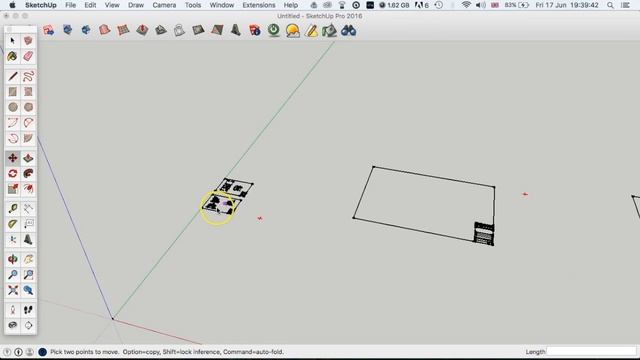Click the Previous view tool
640x360 pixels.
pyautogui.click(x=28, y=290)
